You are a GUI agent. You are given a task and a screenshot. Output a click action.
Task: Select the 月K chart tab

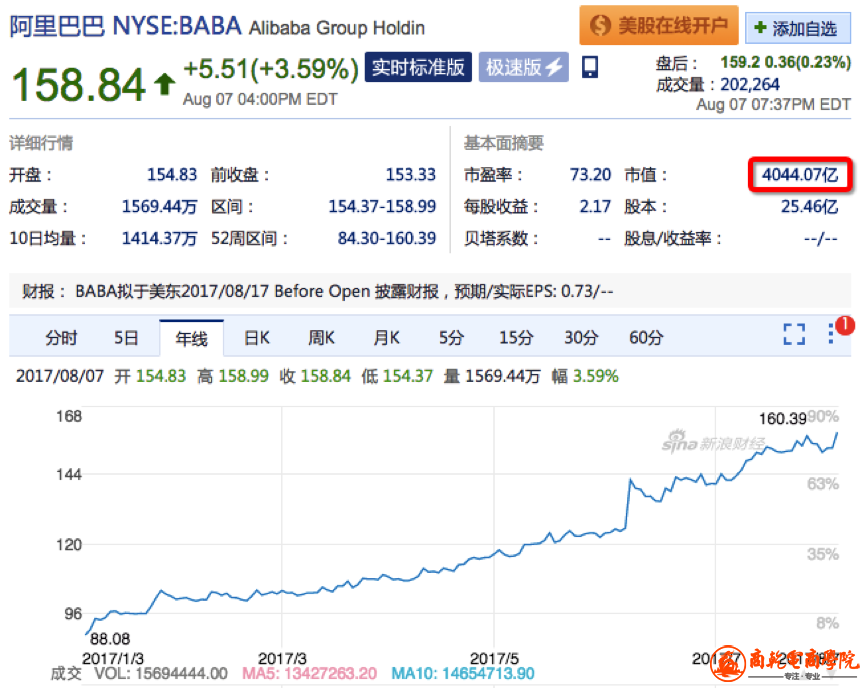pyautogui.click(x=386, y=338)
